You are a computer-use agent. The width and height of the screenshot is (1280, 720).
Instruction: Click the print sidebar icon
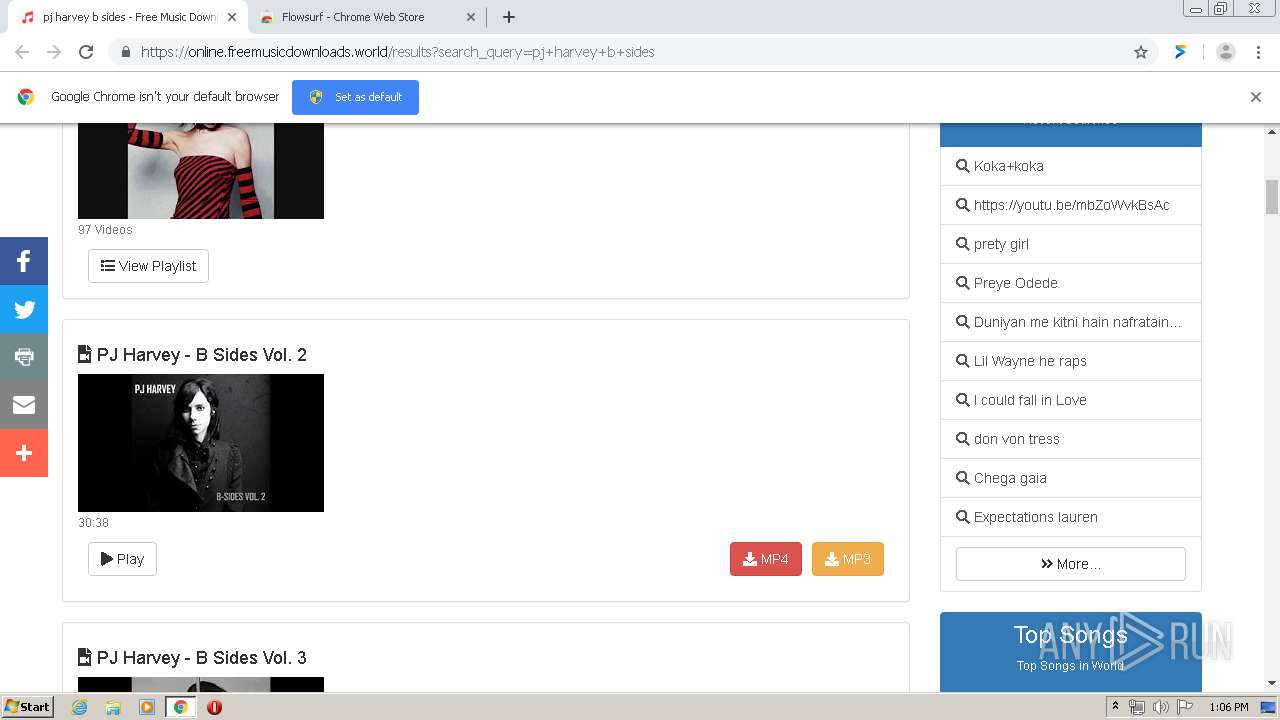tap(24, 357)
